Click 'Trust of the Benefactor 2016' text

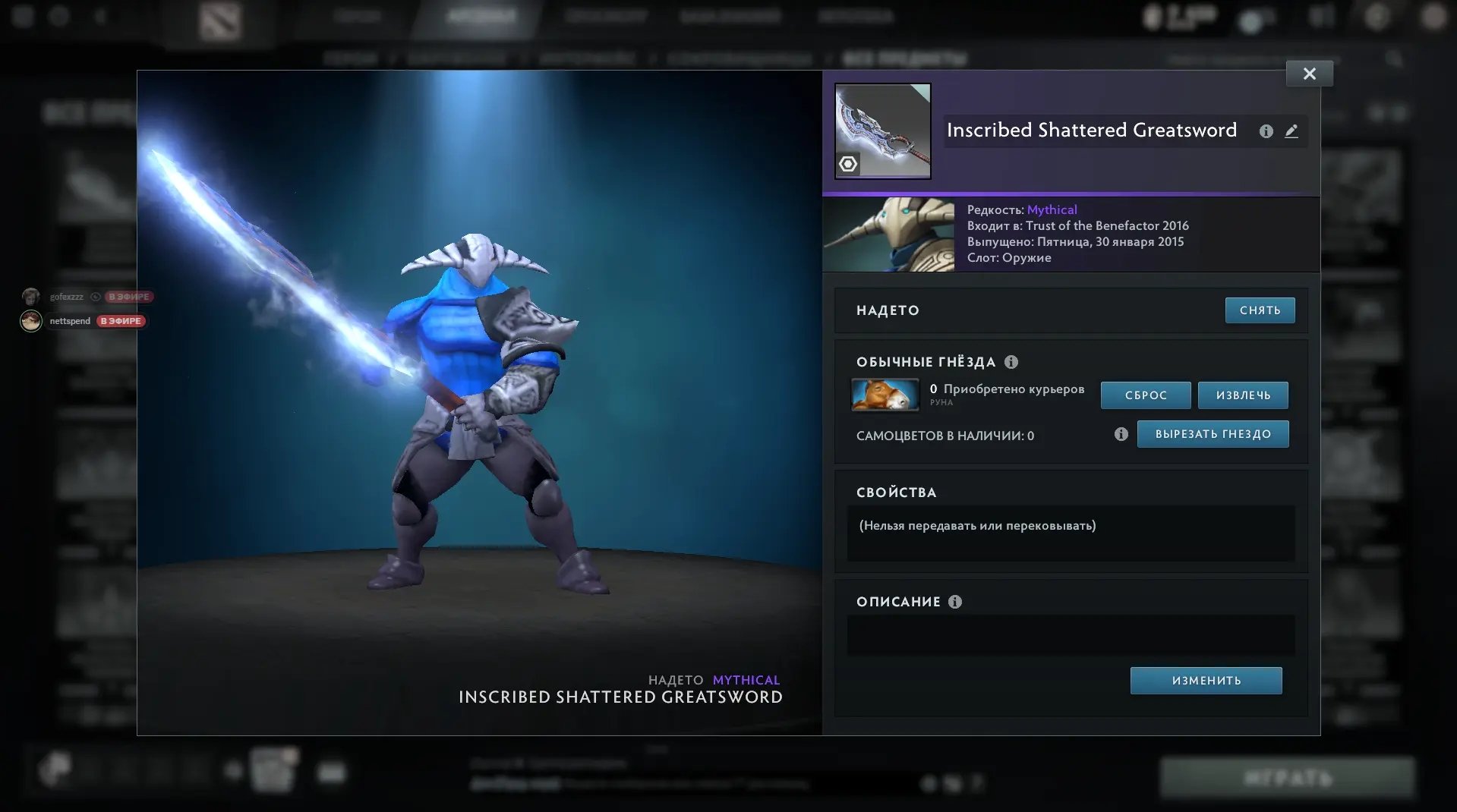pos(1107,226)
